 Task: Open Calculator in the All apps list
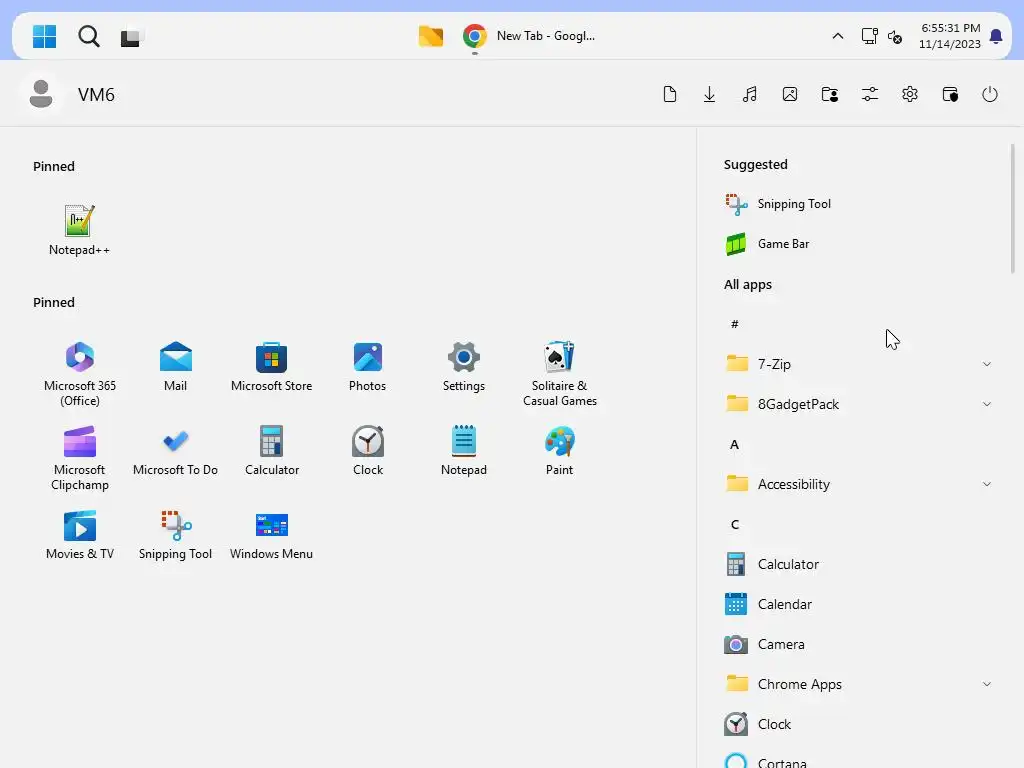pos(858,564)
